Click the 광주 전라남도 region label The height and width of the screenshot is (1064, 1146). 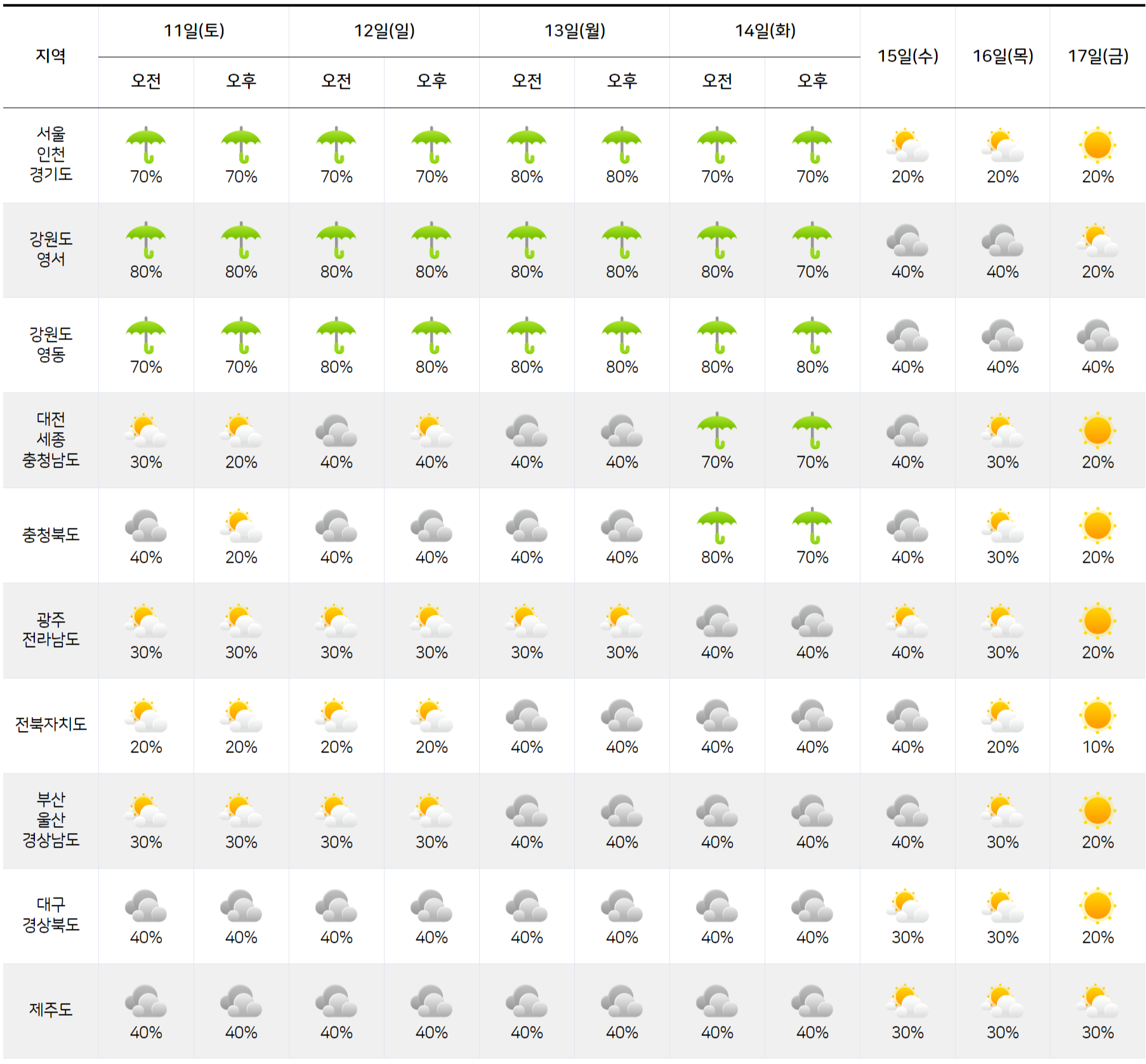[x=51, y=629]
